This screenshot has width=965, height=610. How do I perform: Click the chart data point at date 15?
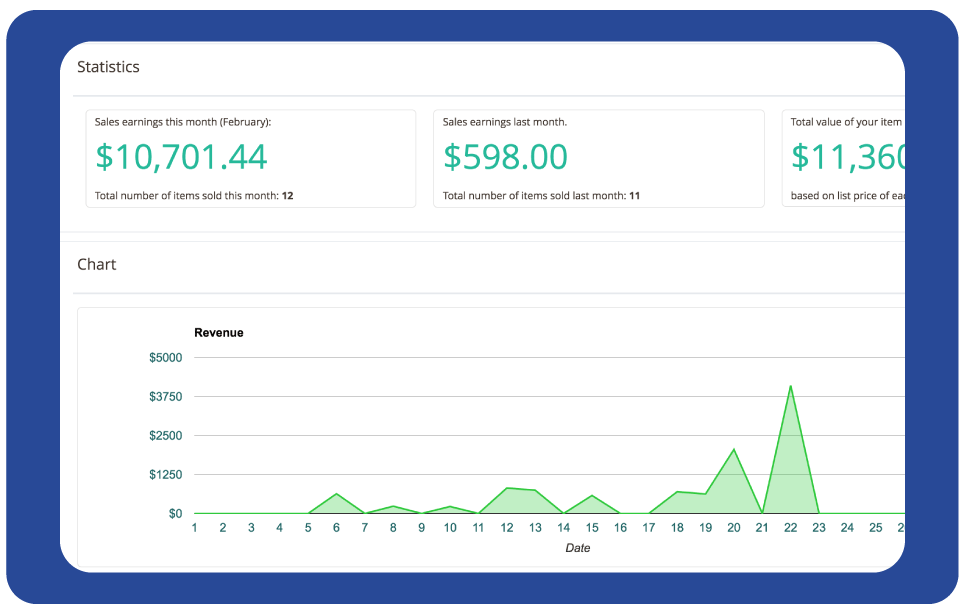click(592, 496)
